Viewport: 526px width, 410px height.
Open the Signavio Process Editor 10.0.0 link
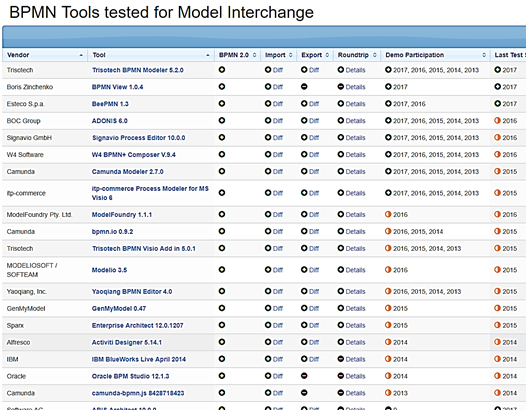(x=139, y=138)
